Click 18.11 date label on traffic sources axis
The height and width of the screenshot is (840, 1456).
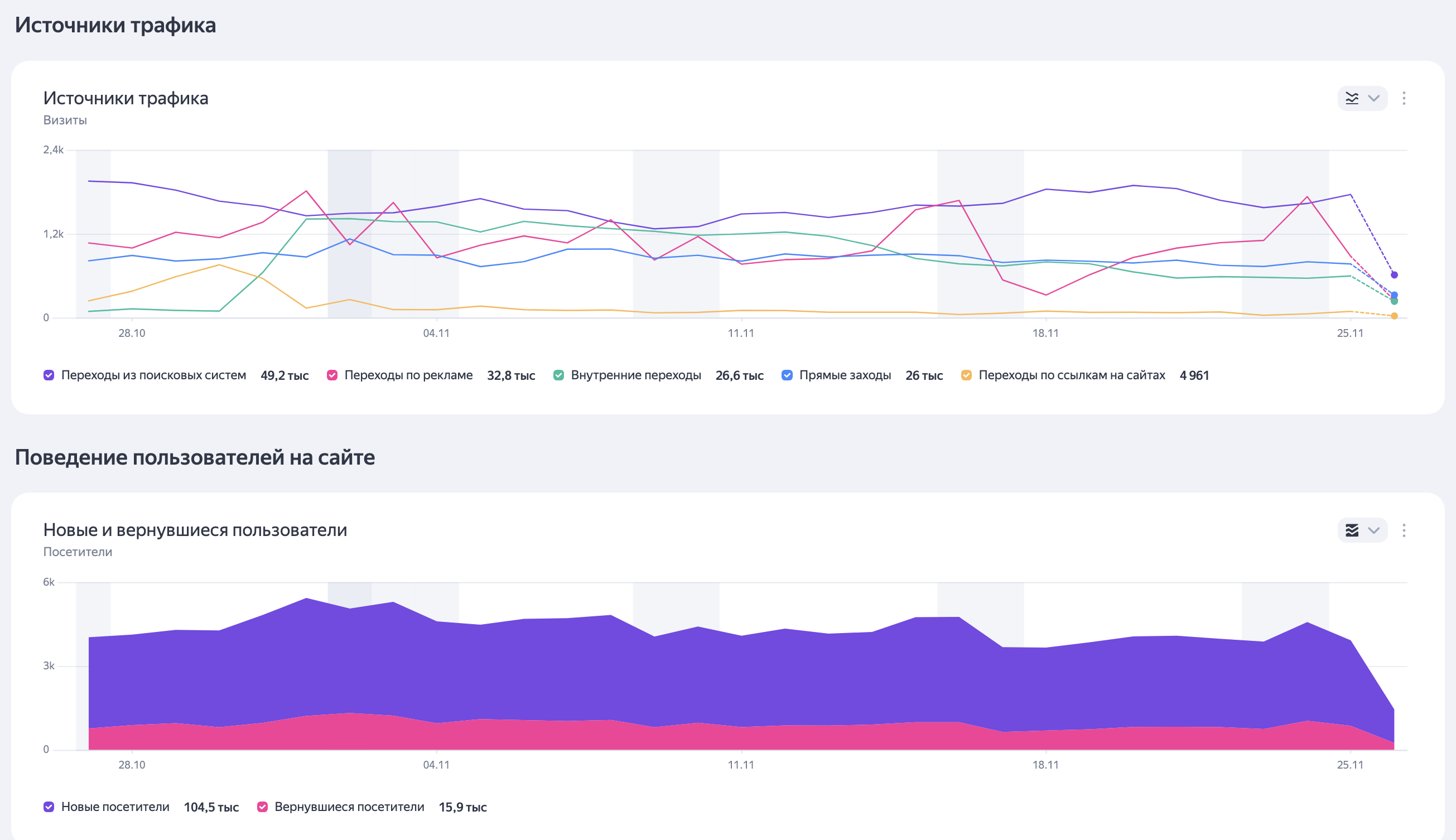(1045, 333)
